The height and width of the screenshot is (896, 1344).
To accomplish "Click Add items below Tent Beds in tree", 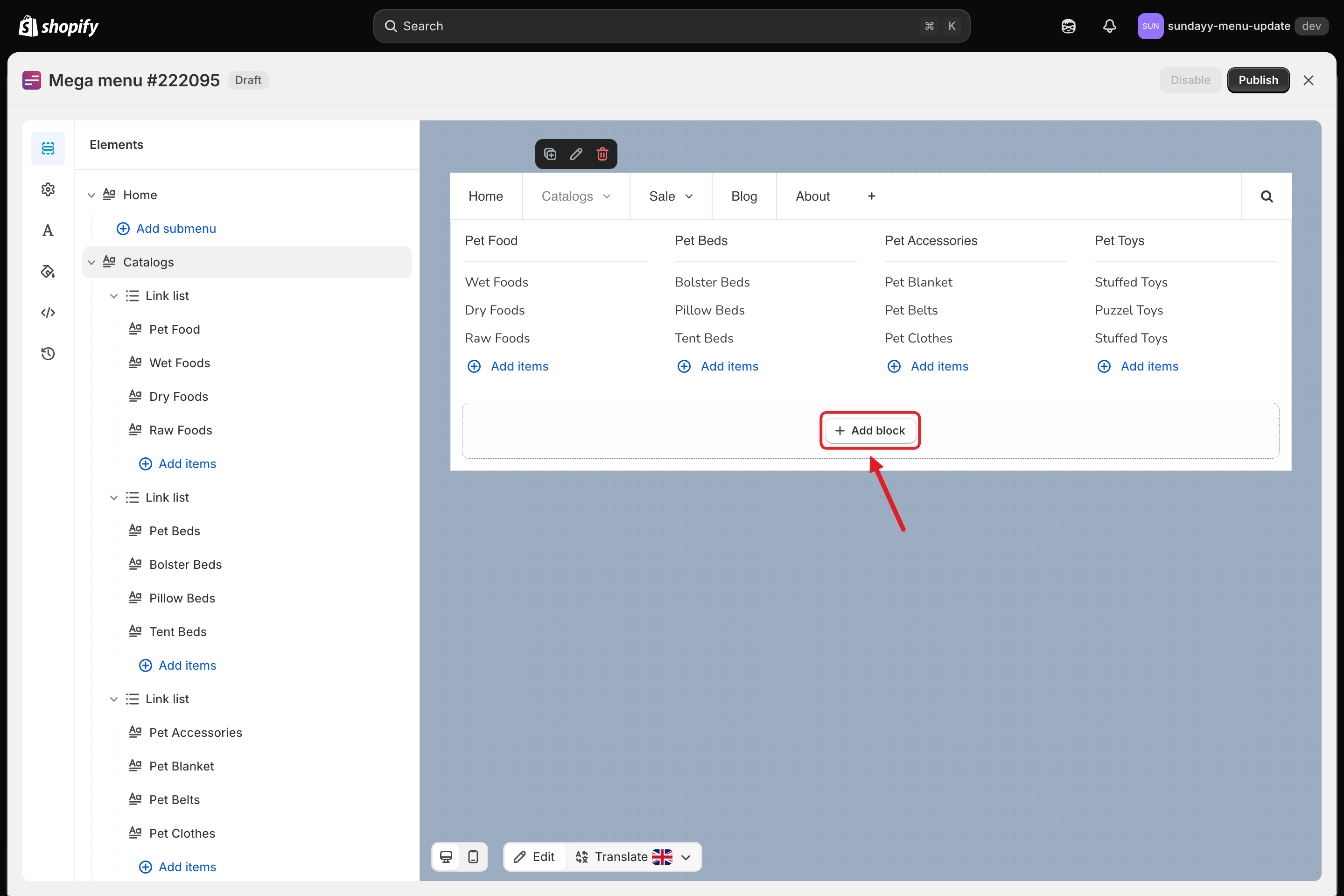I will (x=178, y=666).
